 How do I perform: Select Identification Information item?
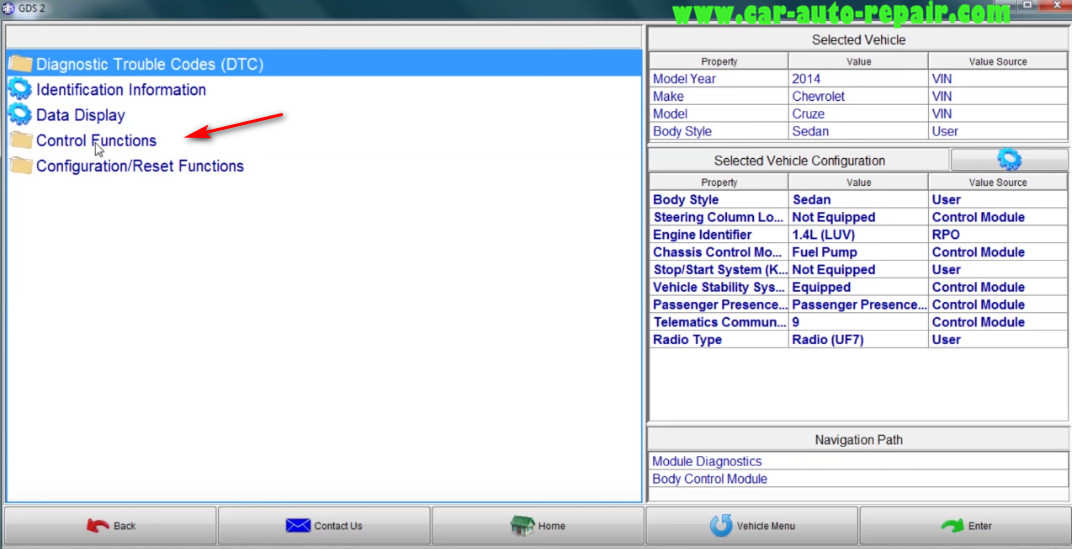coord(120,90)
